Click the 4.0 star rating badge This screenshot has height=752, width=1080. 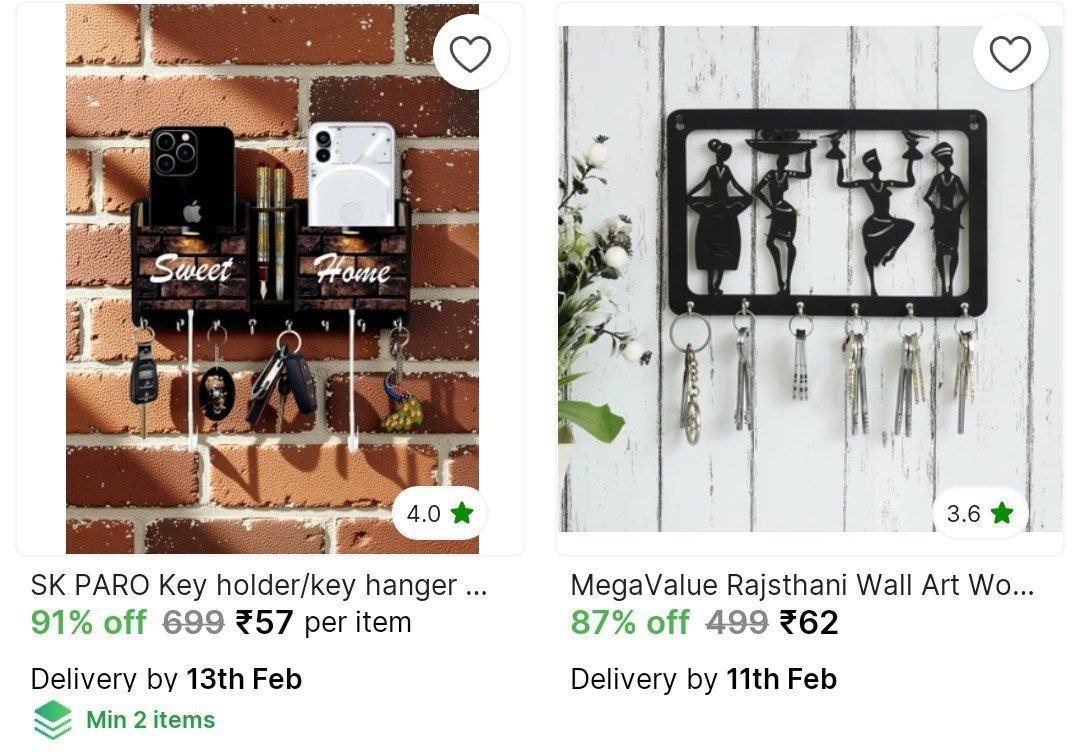pyautogui.click(x=439, y=513)
